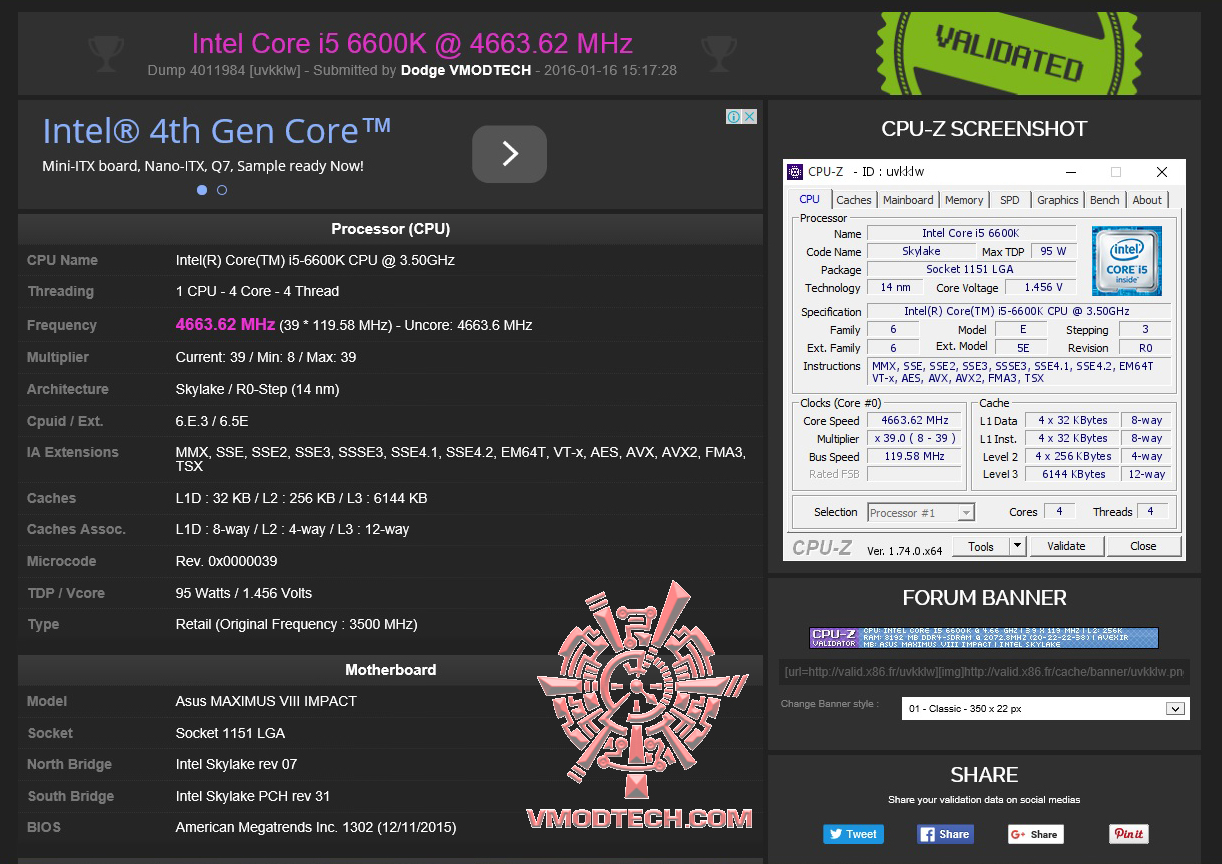The height and width of the screenshot is (864, 1222).
Task: Open the Memory tab
Action: coord(964,200)
